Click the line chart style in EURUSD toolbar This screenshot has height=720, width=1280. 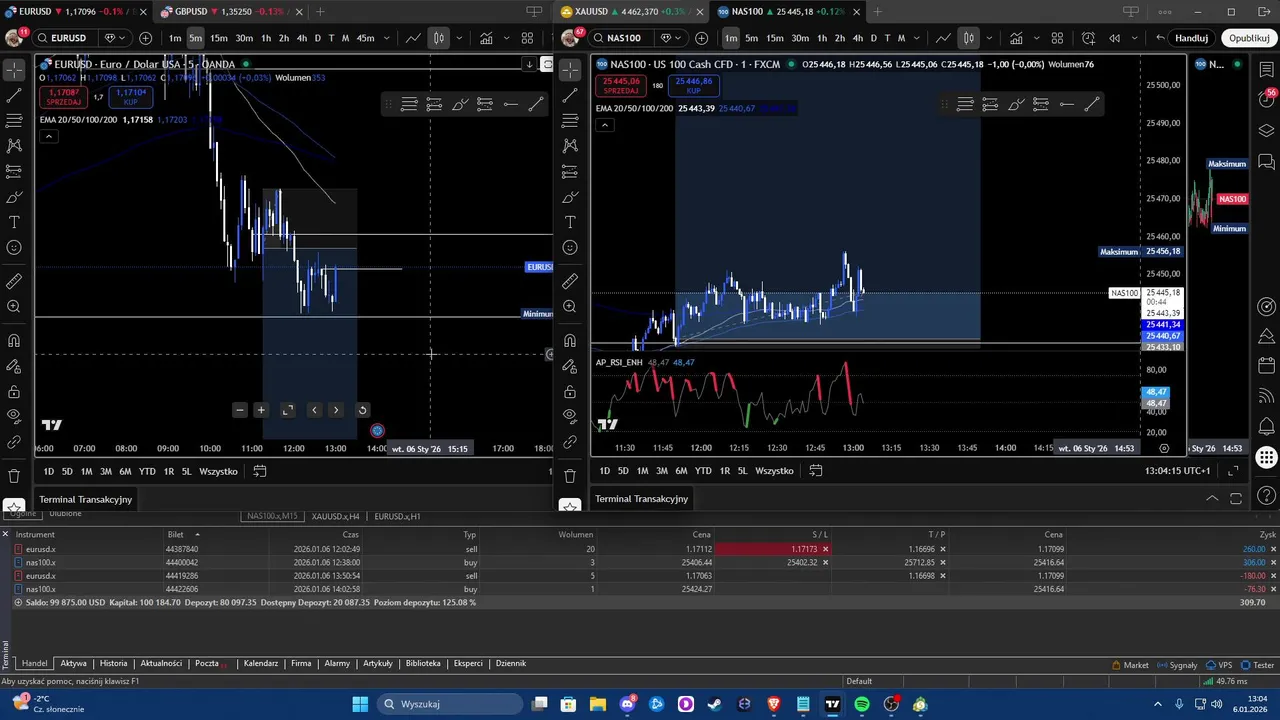coord(413,38)
